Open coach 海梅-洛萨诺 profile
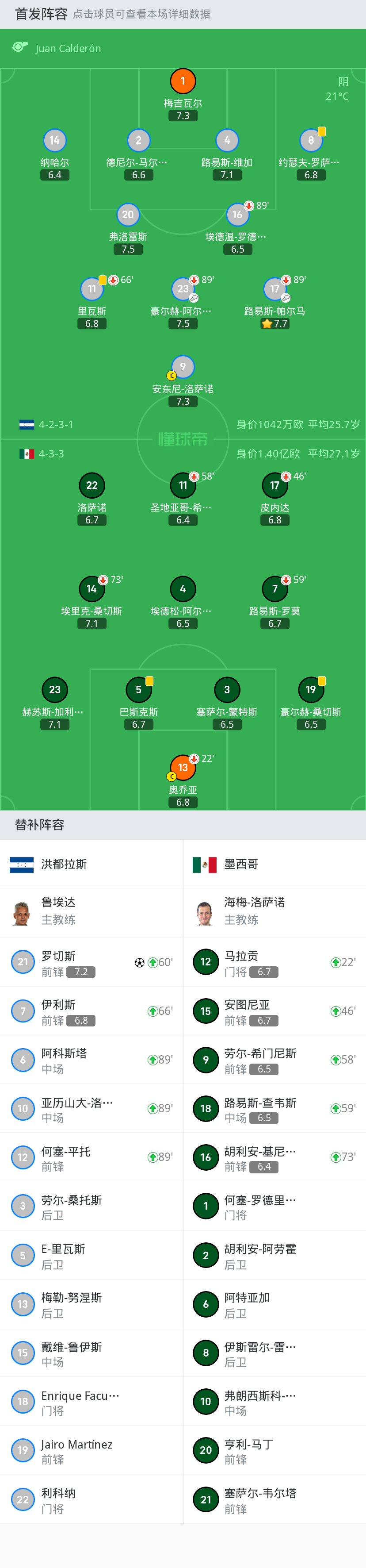 (274, 912)
